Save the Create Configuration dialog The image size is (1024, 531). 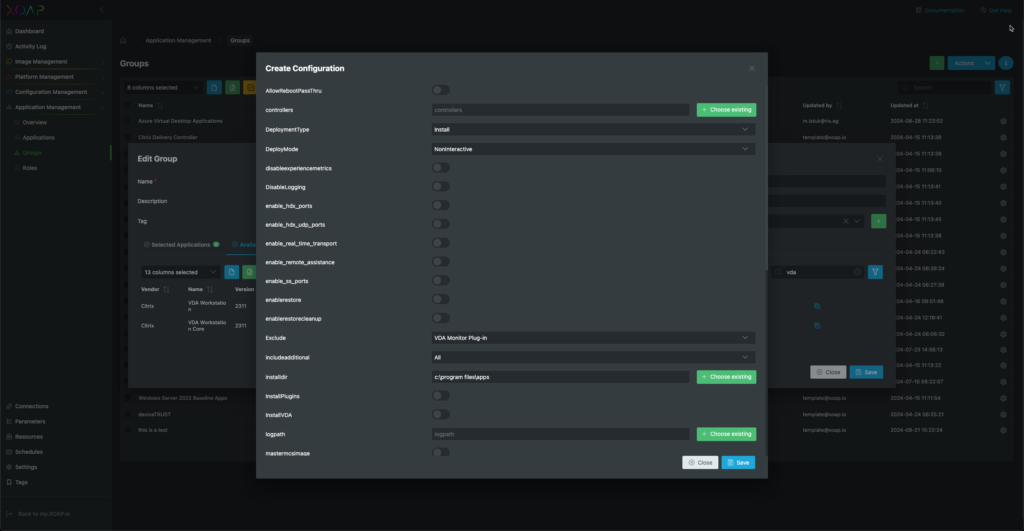click(738, 462)
